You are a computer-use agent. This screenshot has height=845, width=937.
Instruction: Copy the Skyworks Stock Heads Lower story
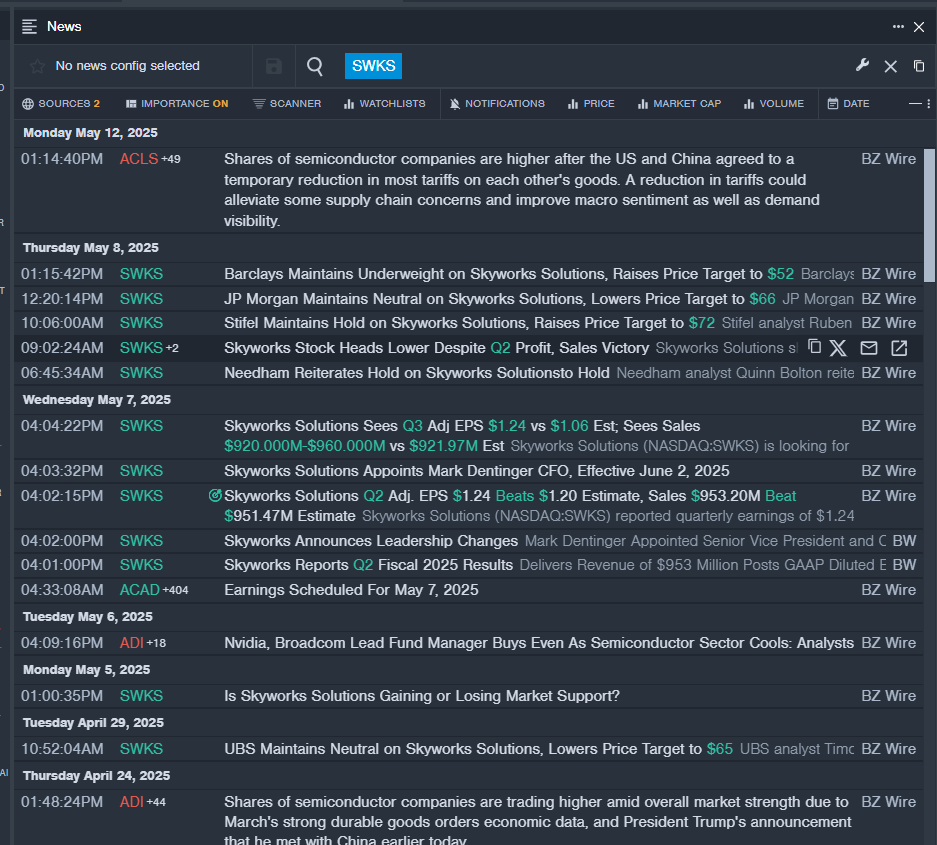[814, 347]
